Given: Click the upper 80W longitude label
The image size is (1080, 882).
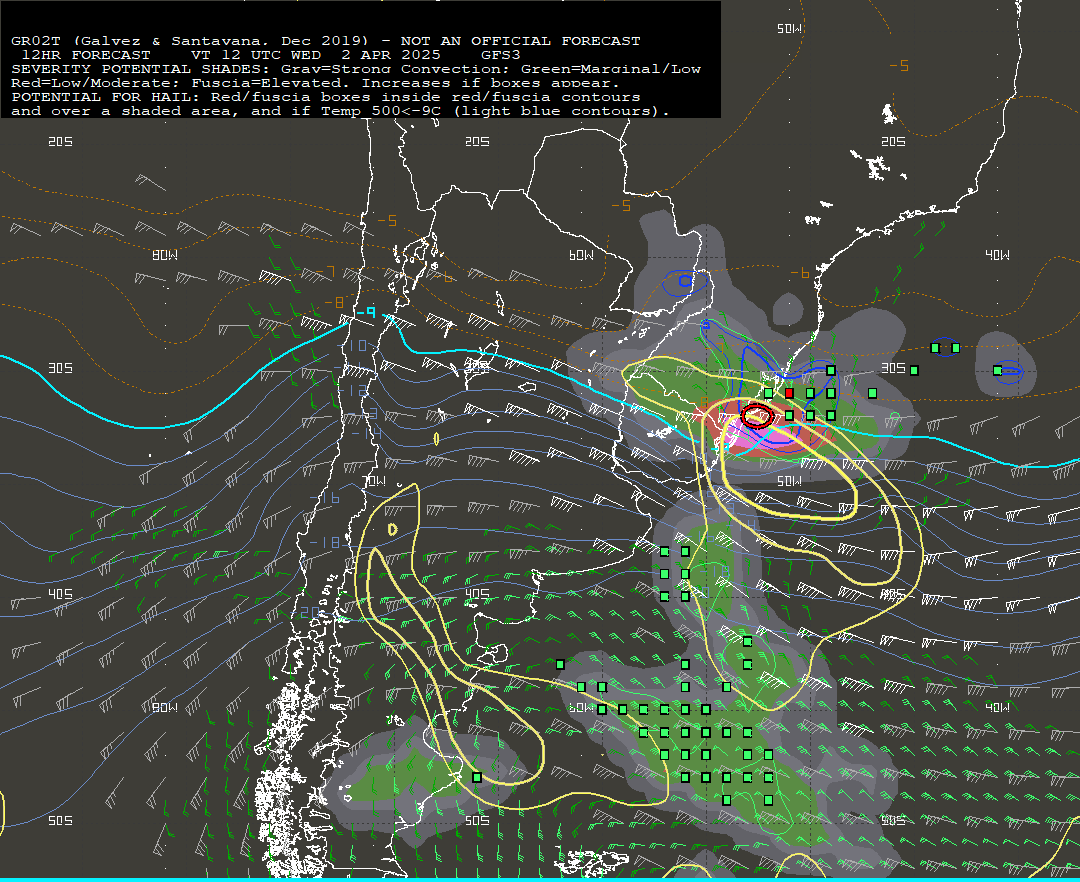Looking at the screenshot, I should pos(165,255).
